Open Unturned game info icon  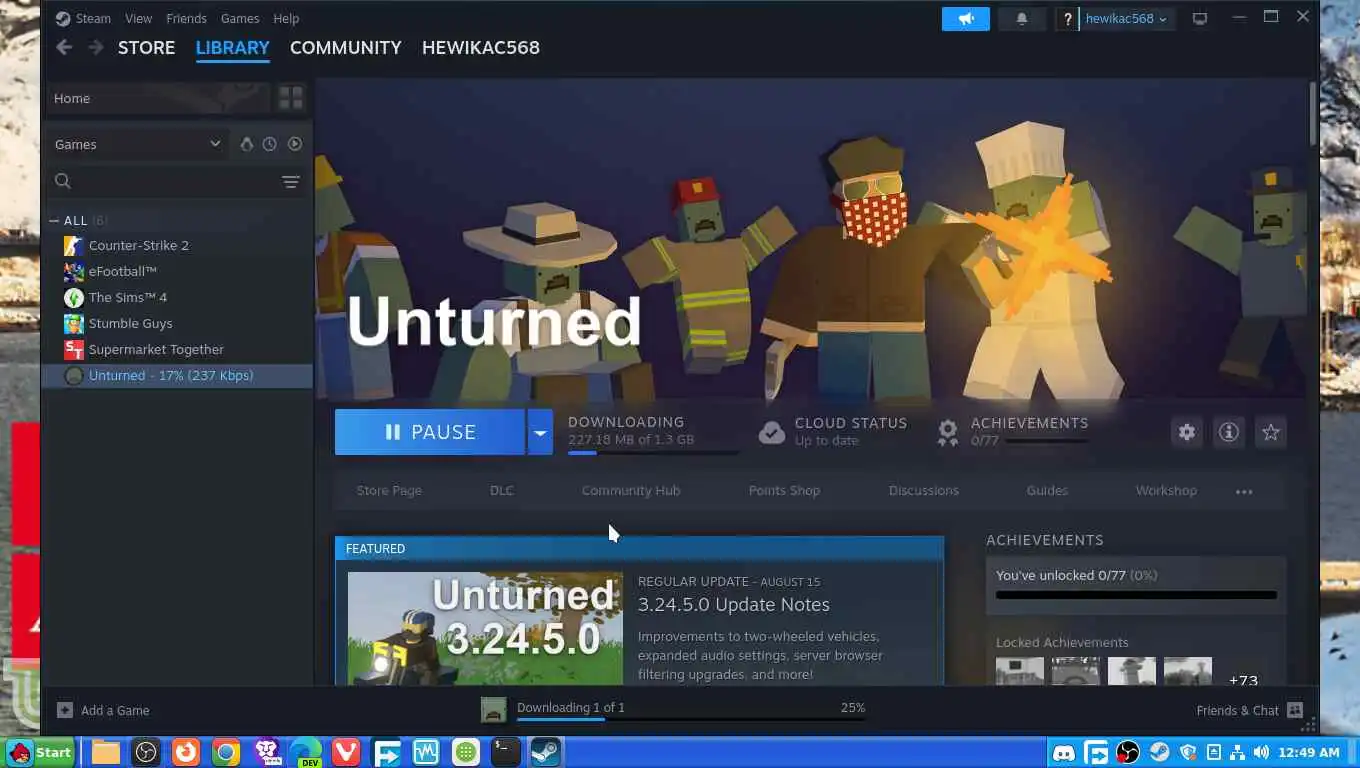tap(1228, 432)
